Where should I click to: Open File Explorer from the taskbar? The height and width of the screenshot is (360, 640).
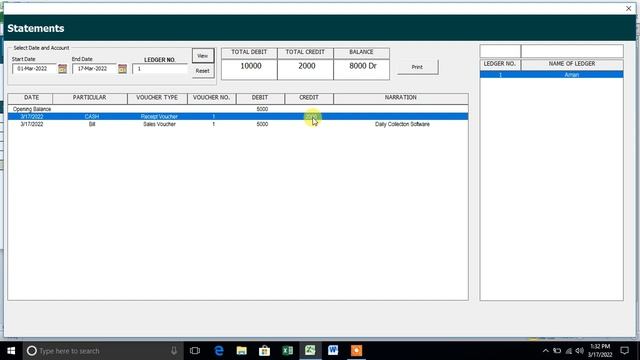(242, 351)
